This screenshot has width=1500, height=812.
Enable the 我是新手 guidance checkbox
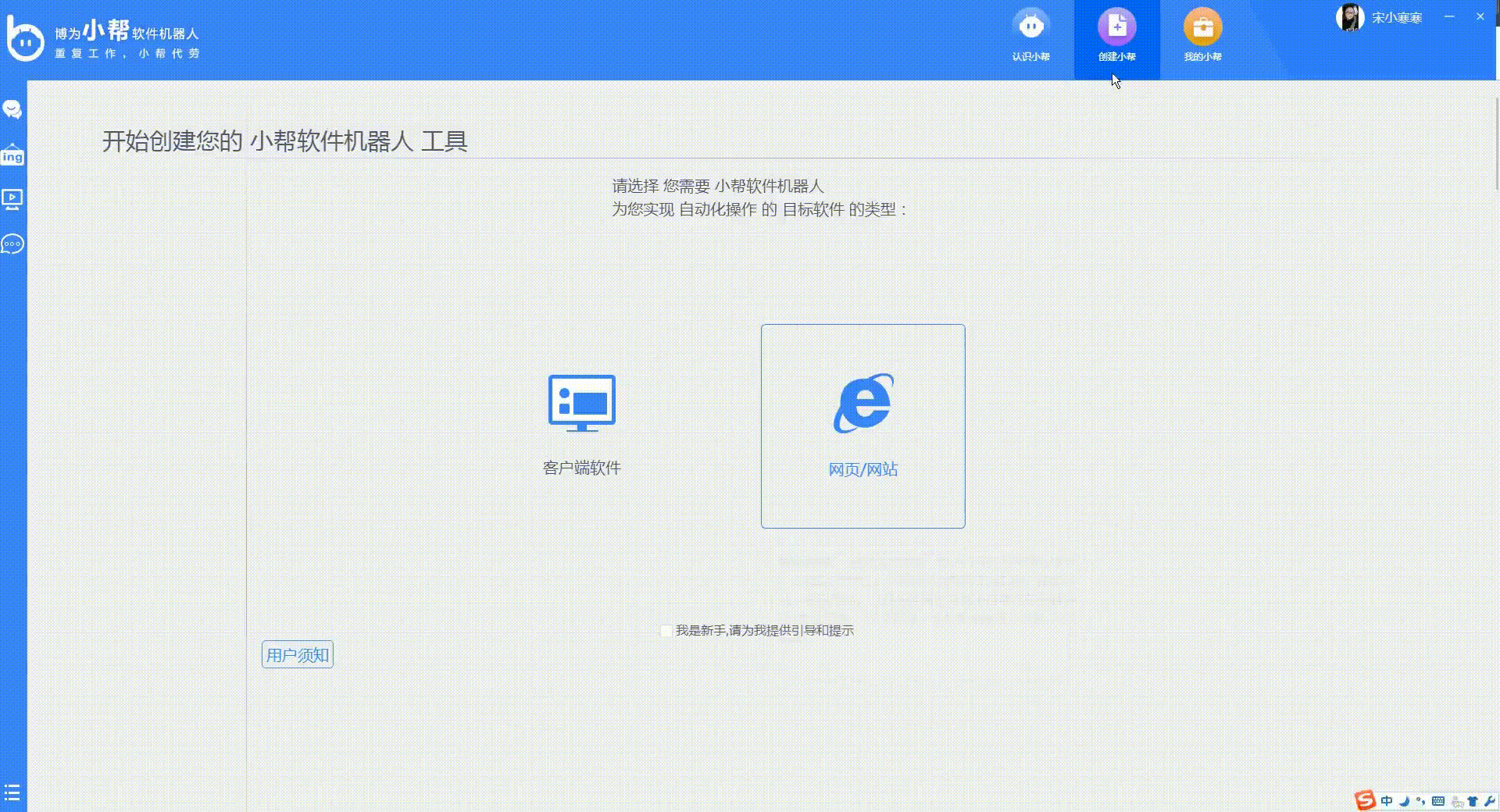666,630
